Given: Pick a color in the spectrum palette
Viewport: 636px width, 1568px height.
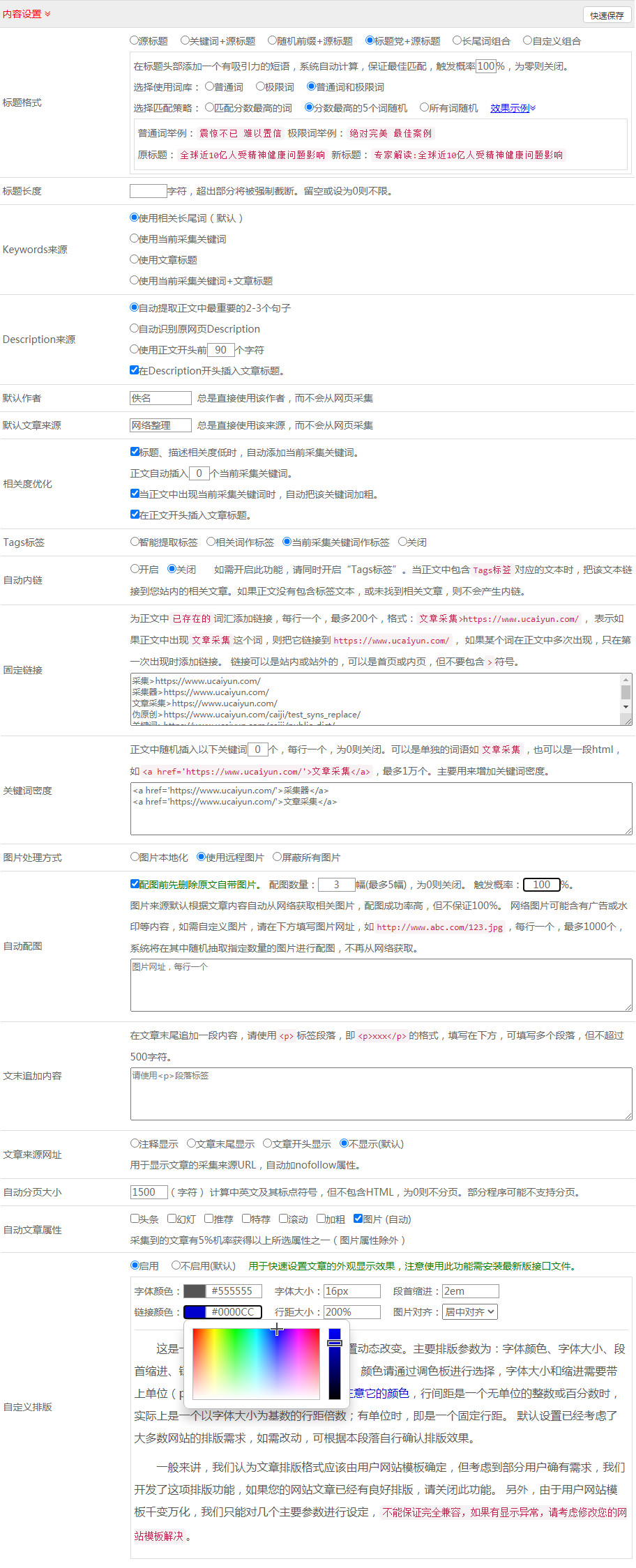Looking at the screenshot, I should [x=255, y=1364].
